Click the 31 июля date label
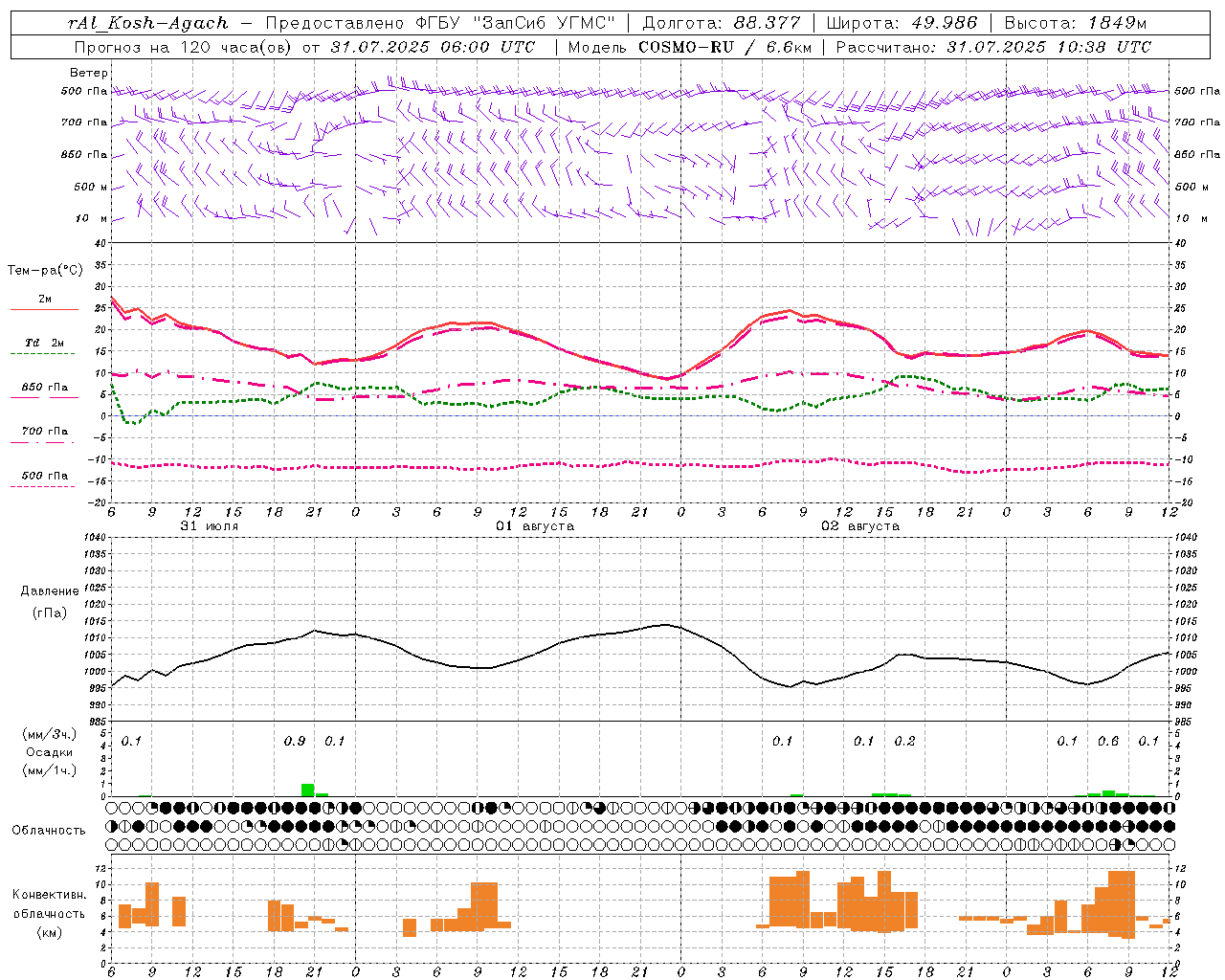Screen dimensions: 1225x980 [210, 526]
